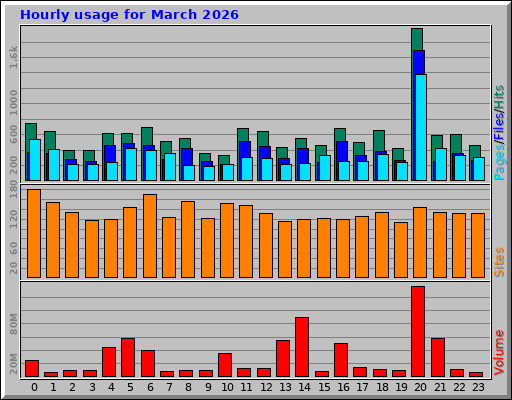Click the '1000' y-axis label

click(x=13, y=103)
